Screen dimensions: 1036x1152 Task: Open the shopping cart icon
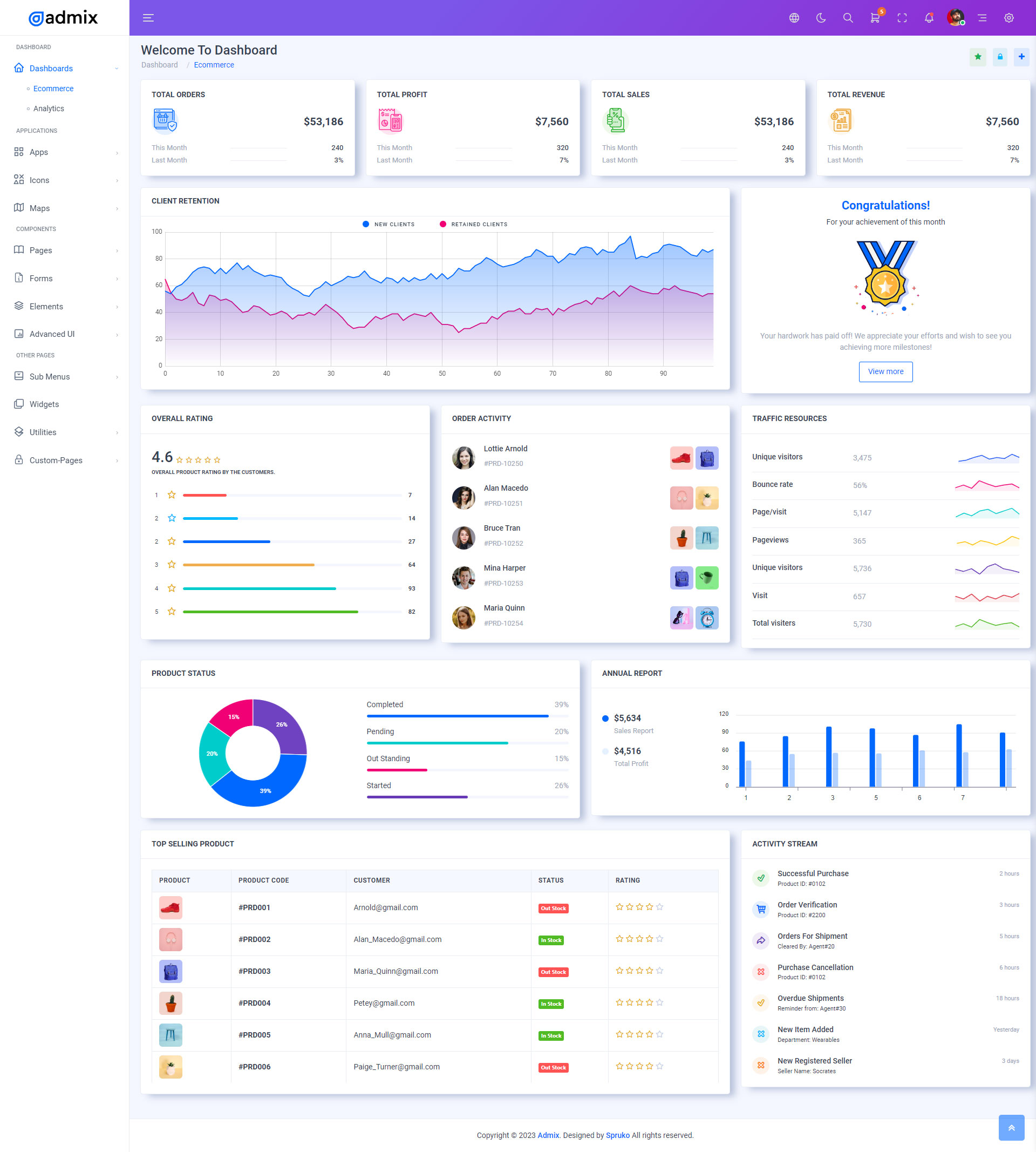[875, 18]
